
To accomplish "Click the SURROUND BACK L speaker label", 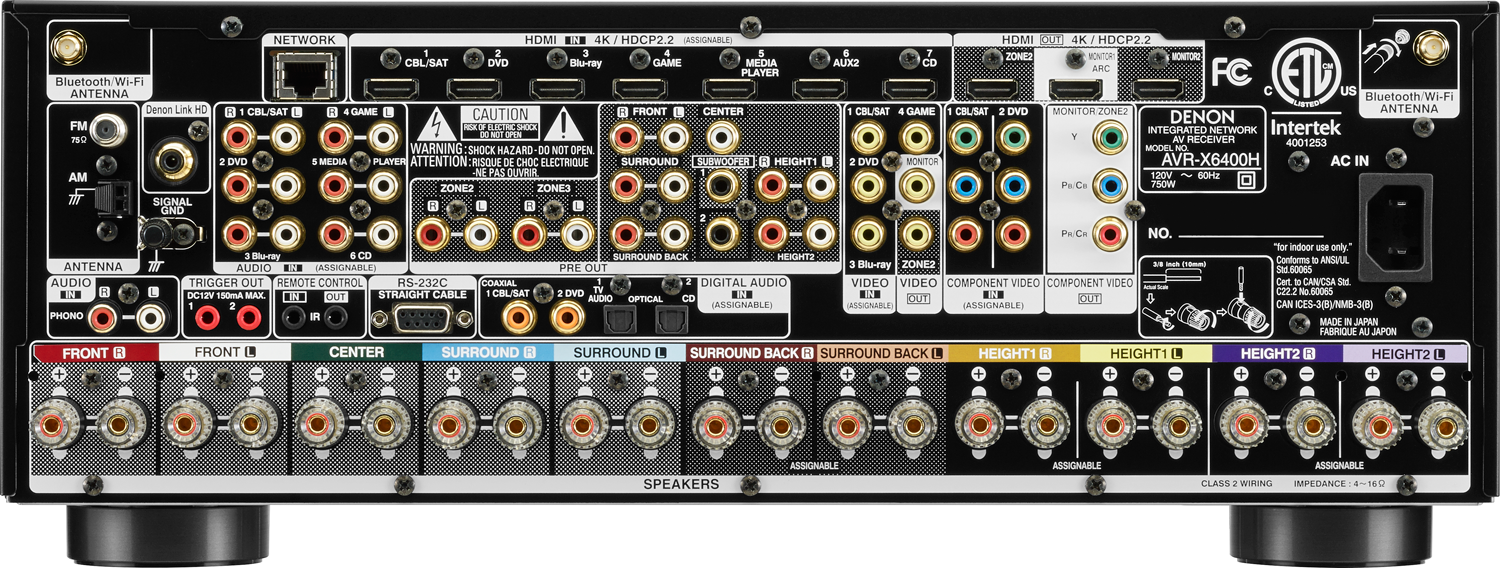I will (882, 353).
